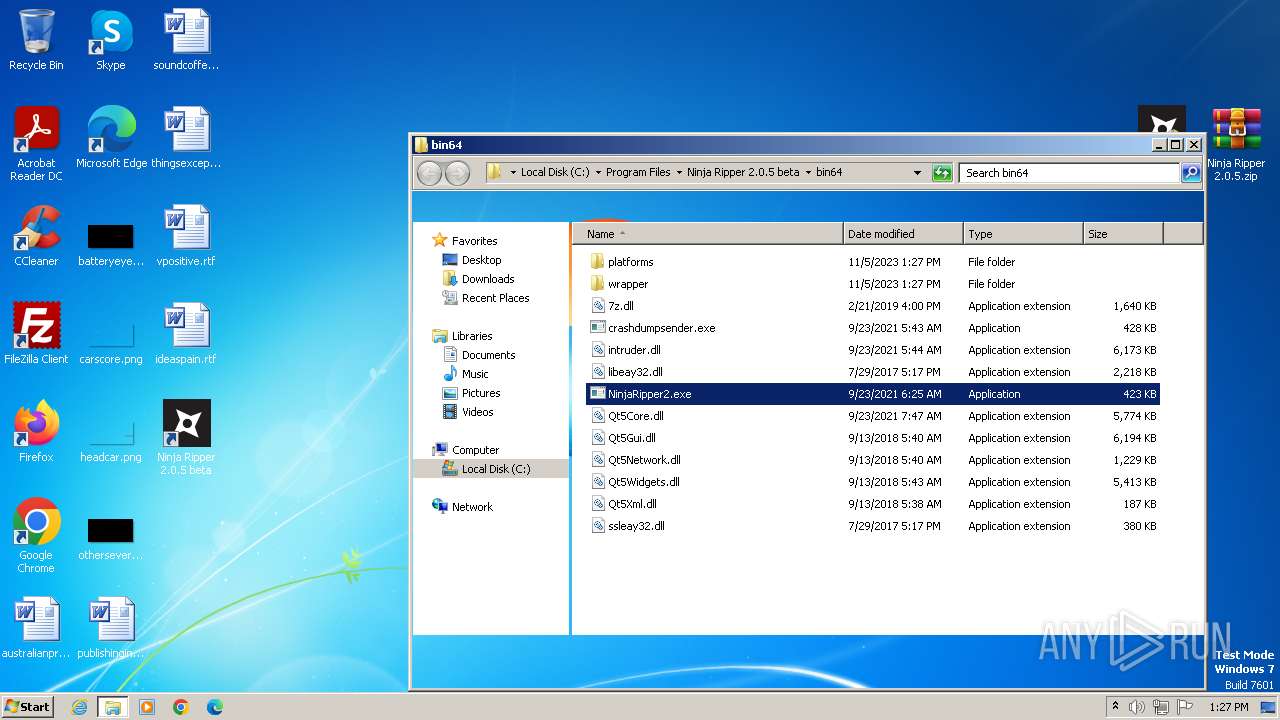Click the taskbar clock

click(x=1228, y=707)
